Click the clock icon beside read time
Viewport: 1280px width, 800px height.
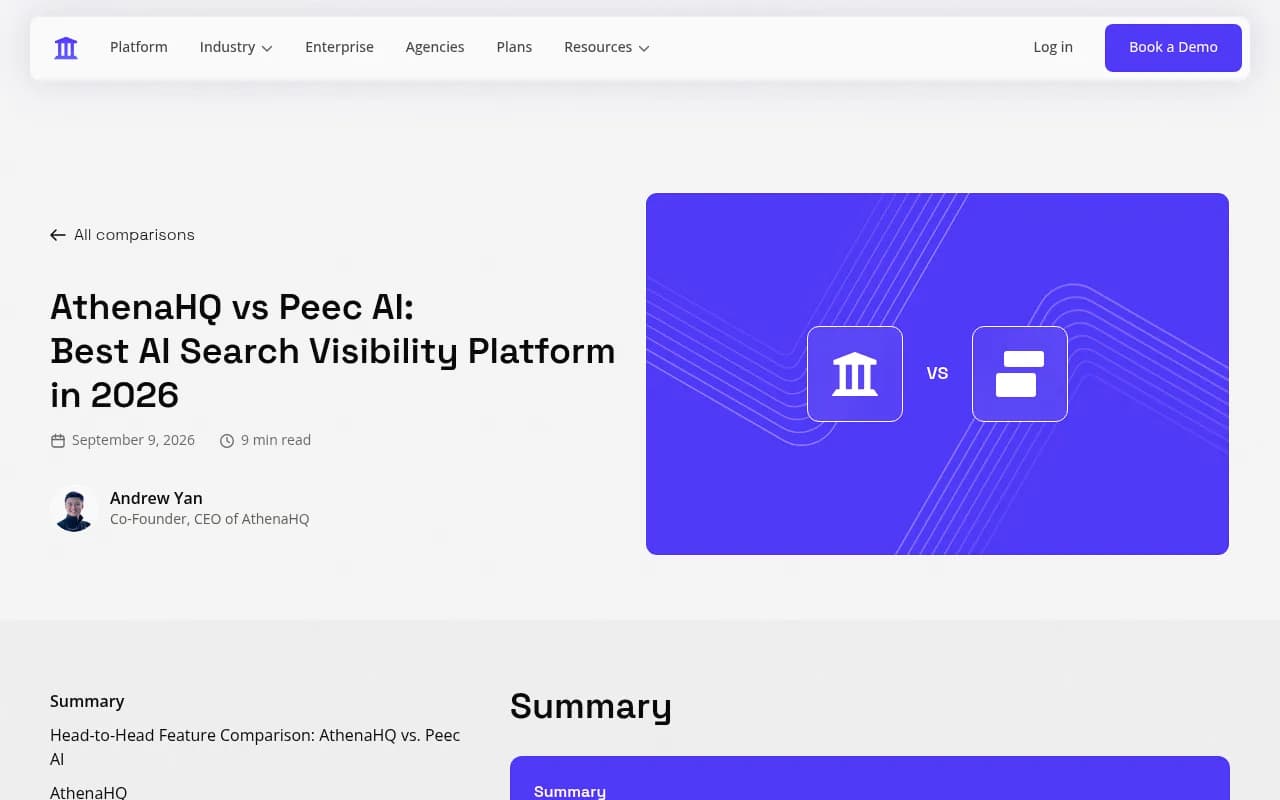[227, 440]
